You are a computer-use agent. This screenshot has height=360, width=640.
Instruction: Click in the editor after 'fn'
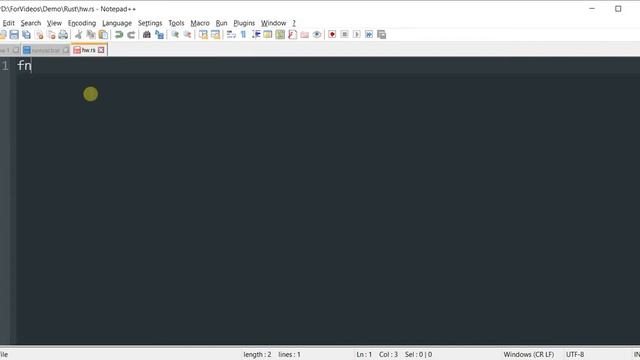point(32,65)
